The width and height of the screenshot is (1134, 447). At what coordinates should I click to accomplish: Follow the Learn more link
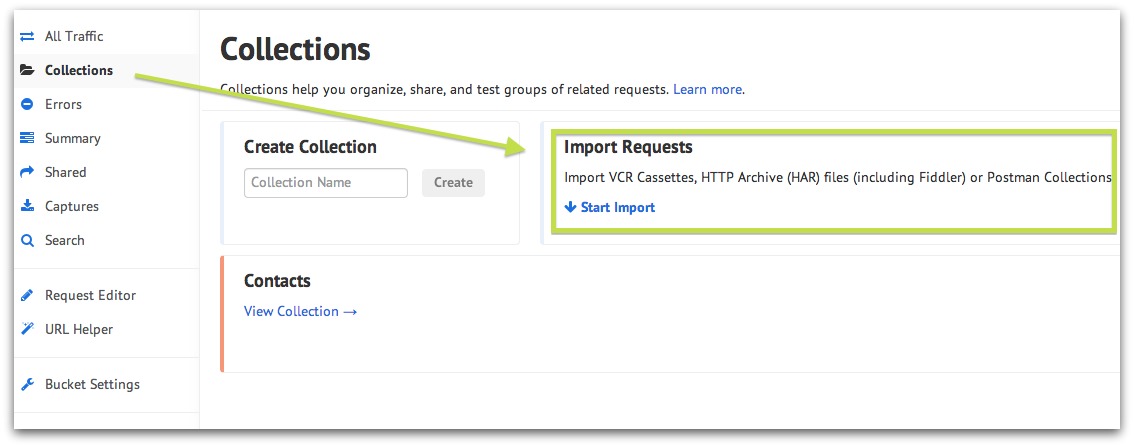(707, 90)
